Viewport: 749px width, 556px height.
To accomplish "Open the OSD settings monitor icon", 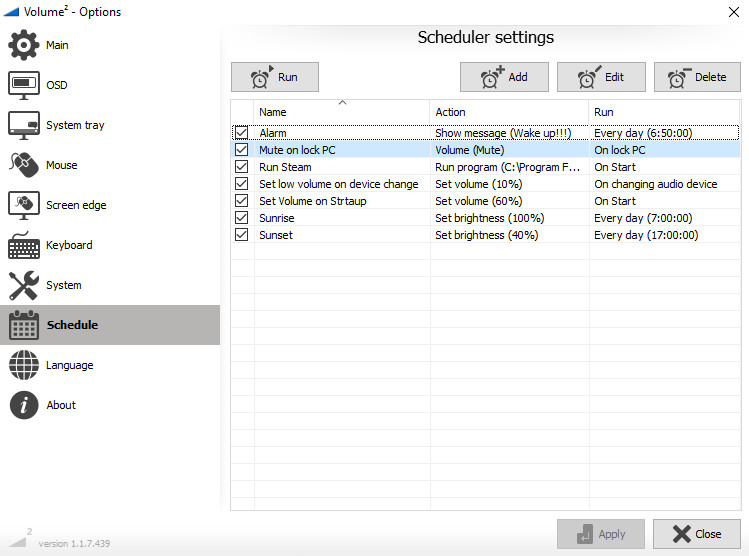I will click(x=24, y=86).
